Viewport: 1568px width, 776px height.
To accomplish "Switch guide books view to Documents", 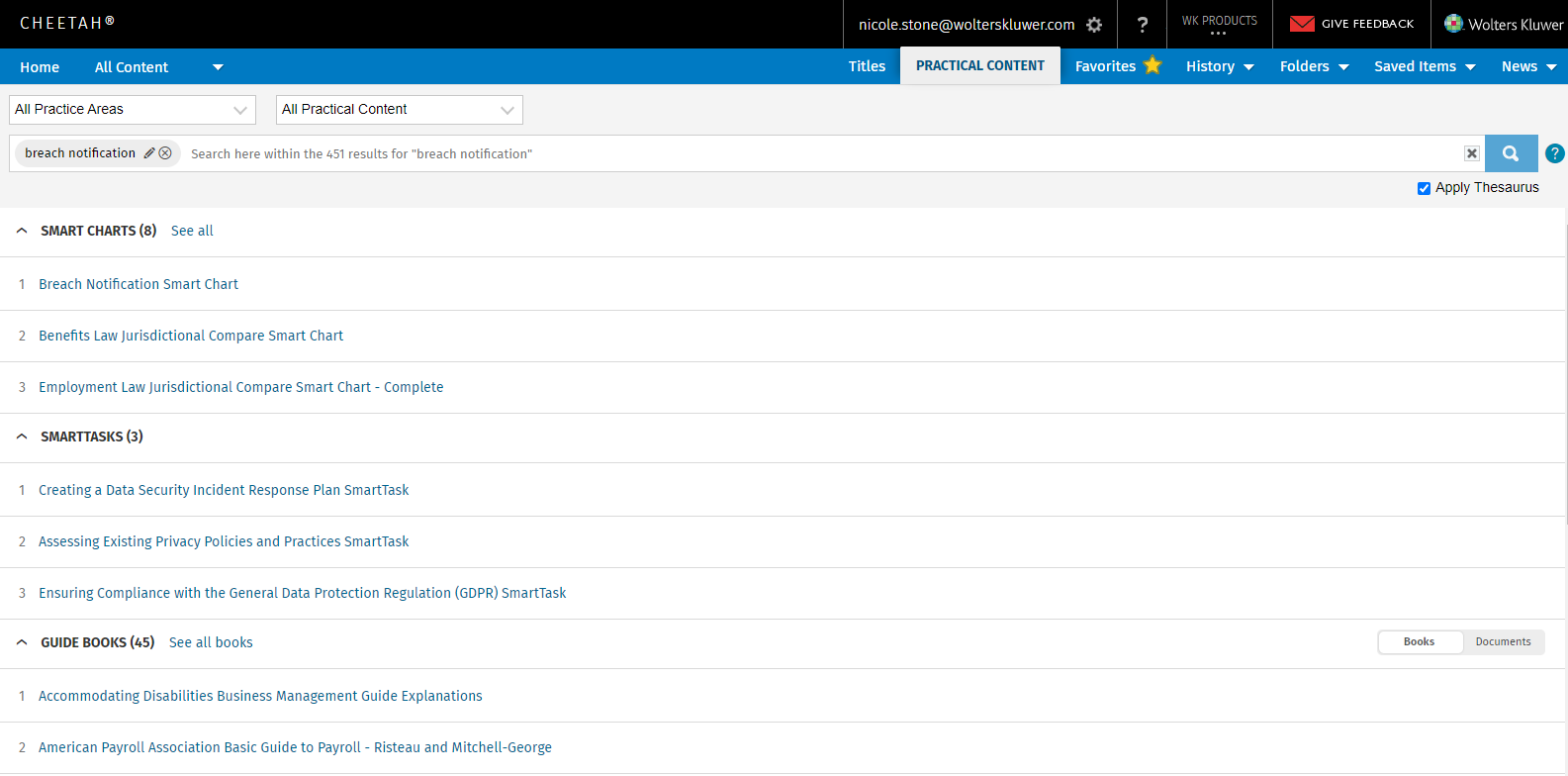I will (1503, 642).
